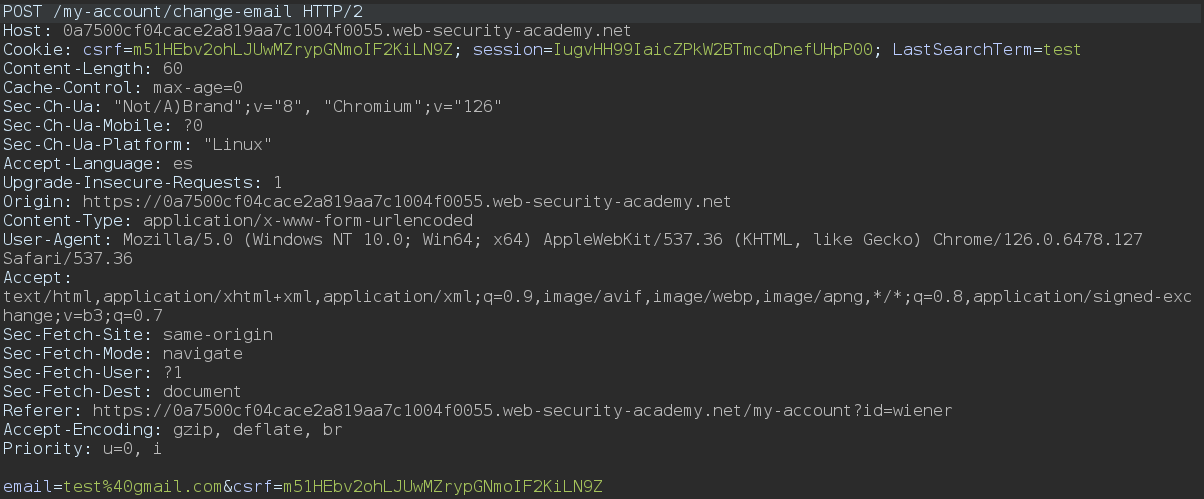Click the Cache-Control max-age=0 value
Viewport: 1204px width, 499px height.
[198, 87]
